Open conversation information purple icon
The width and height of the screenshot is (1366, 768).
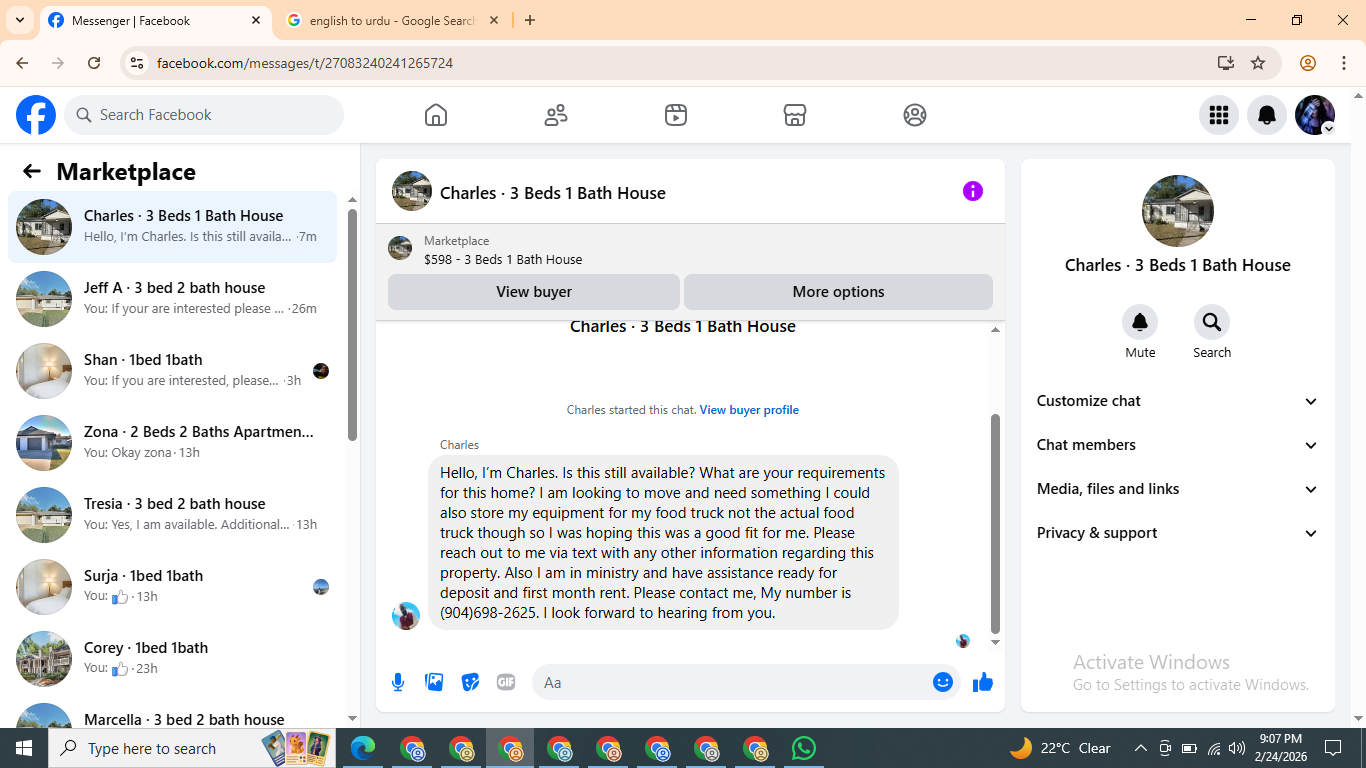coord(973,191)
